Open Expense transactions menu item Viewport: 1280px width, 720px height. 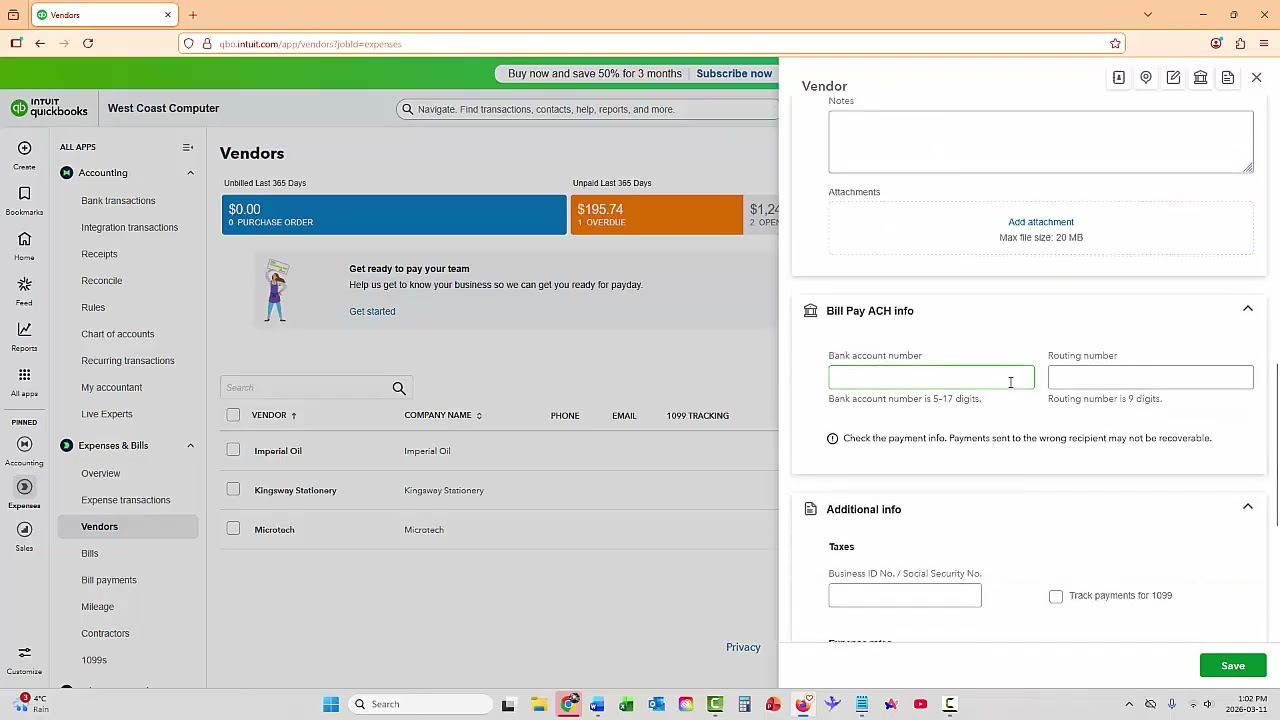tap(126, 500)
